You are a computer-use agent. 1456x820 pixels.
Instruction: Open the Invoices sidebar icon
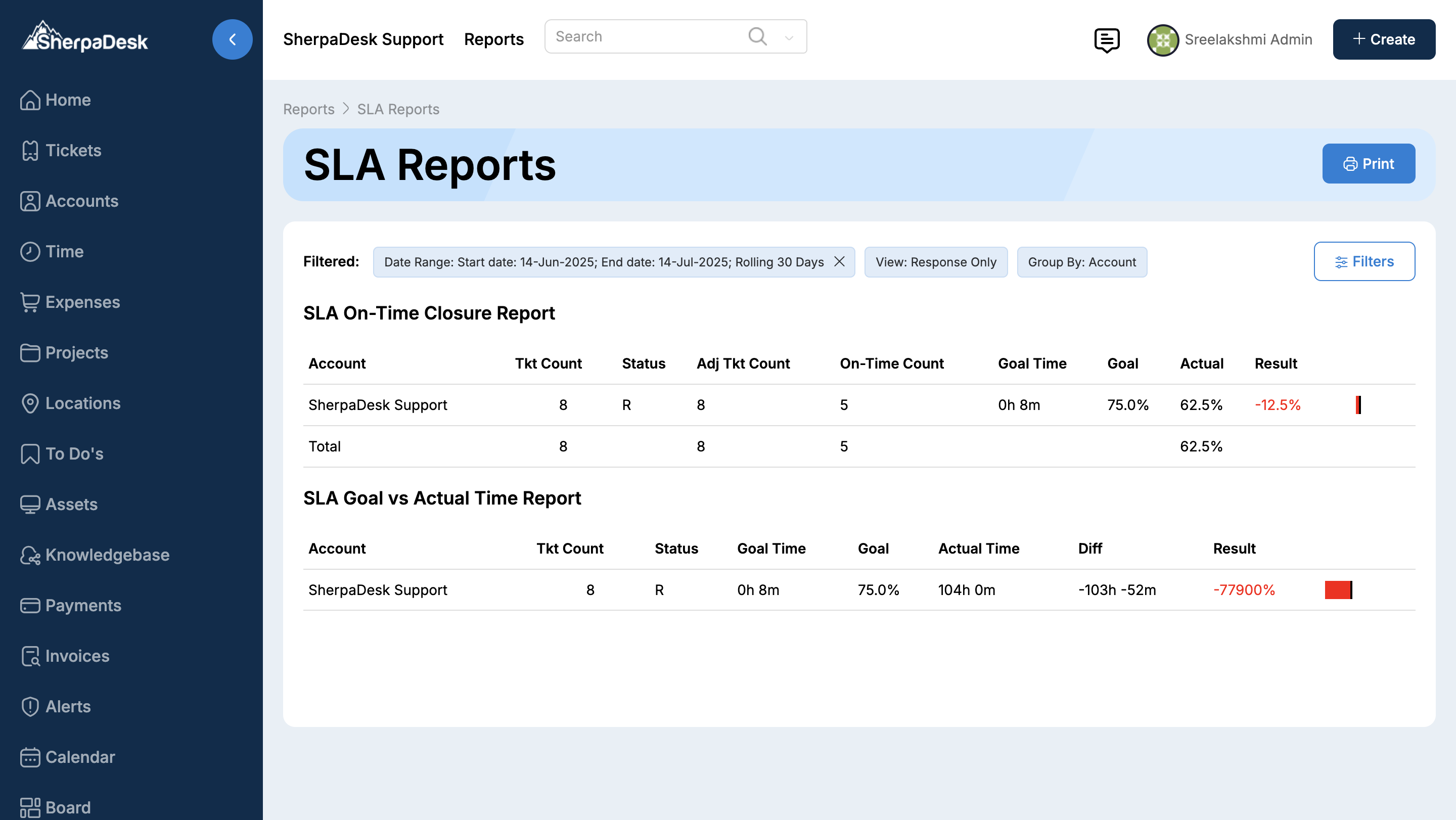click(x=29, y=656)
